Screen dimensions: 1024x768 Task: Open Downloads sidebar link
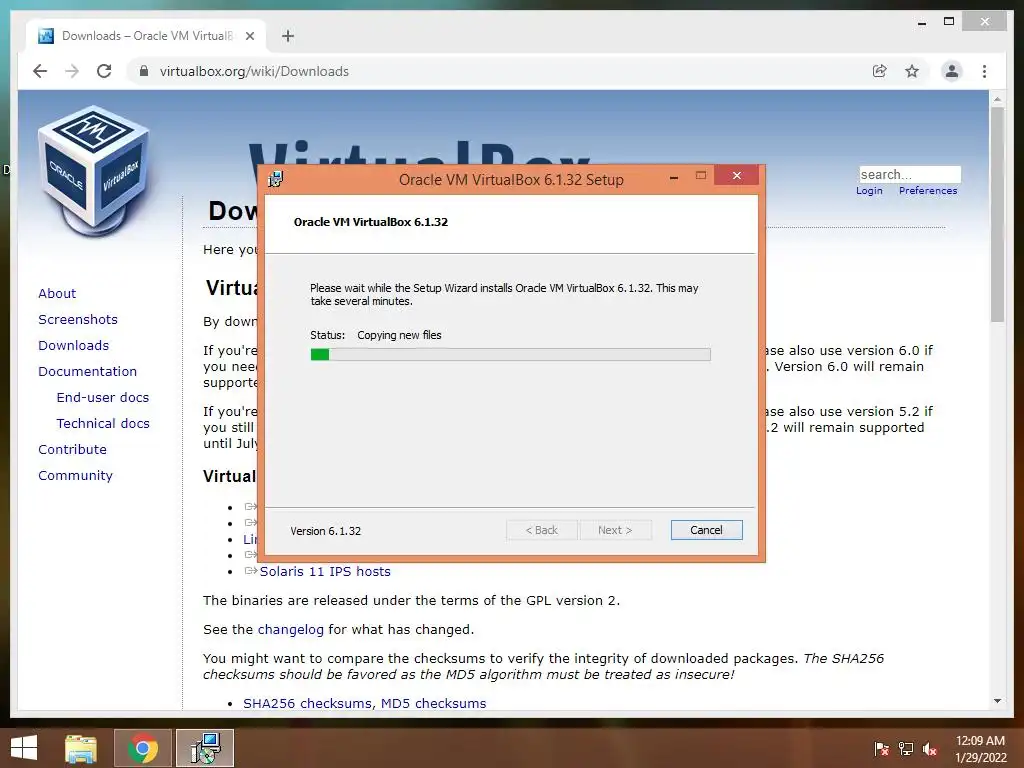click(73, 345)
